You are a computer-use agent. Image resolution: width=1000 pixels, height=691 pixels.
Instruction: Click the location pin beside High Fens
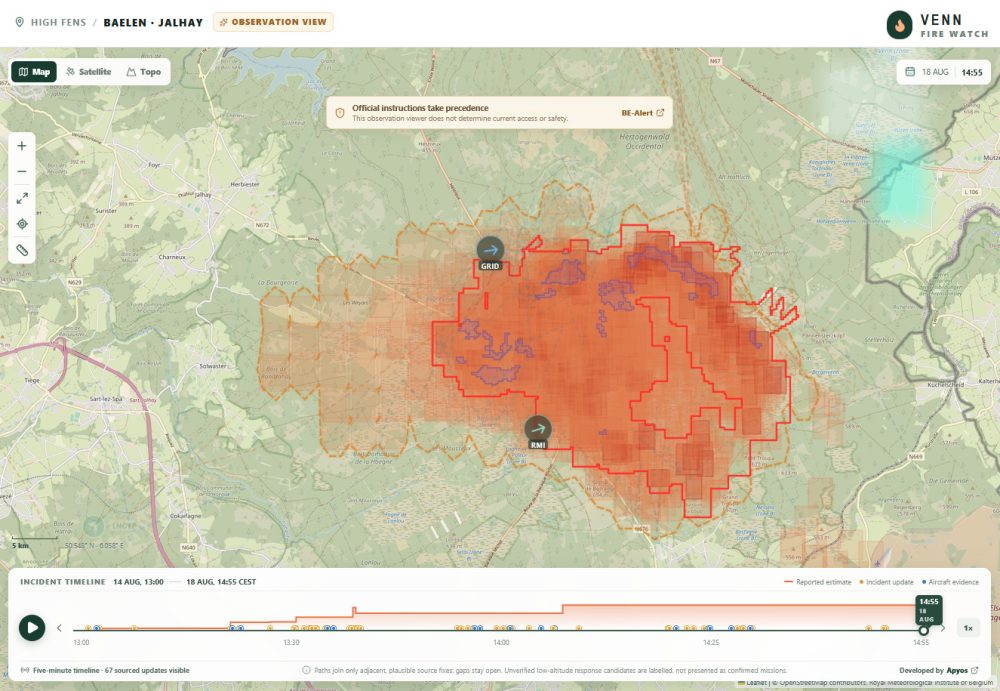coord(20,22)
